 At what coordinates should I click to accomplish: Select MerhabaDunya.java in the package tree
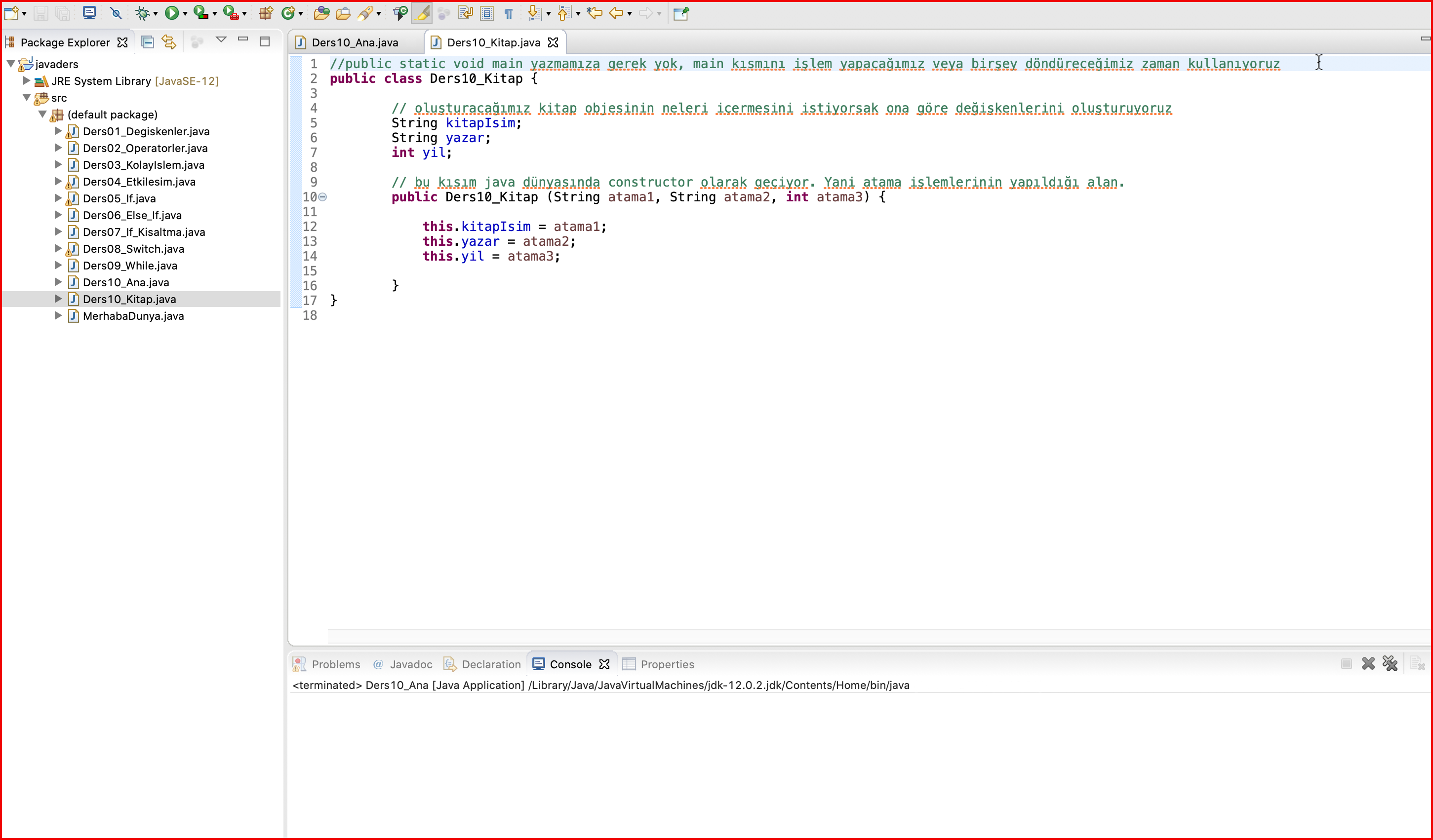point(133,316)
